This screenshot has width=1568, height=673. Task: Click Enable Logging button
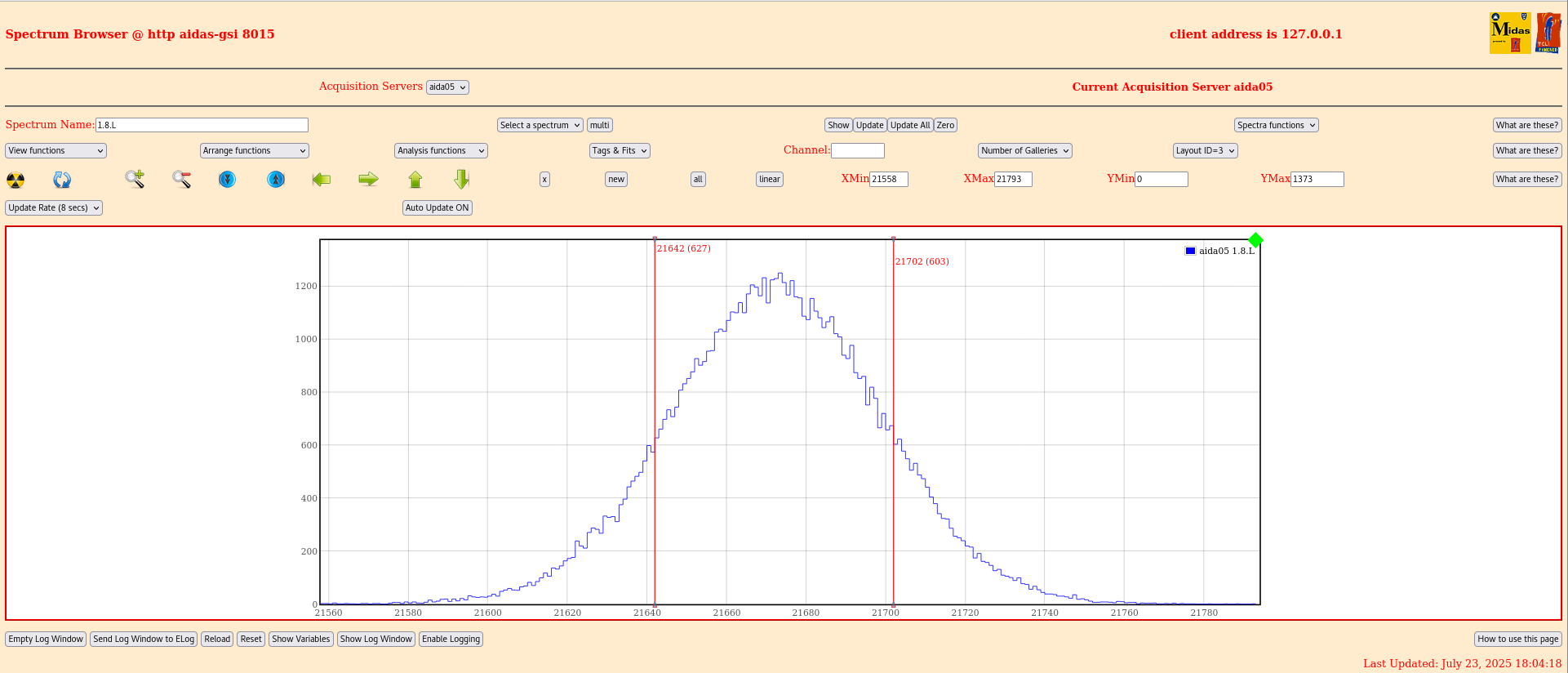click(x=451, y=639)
